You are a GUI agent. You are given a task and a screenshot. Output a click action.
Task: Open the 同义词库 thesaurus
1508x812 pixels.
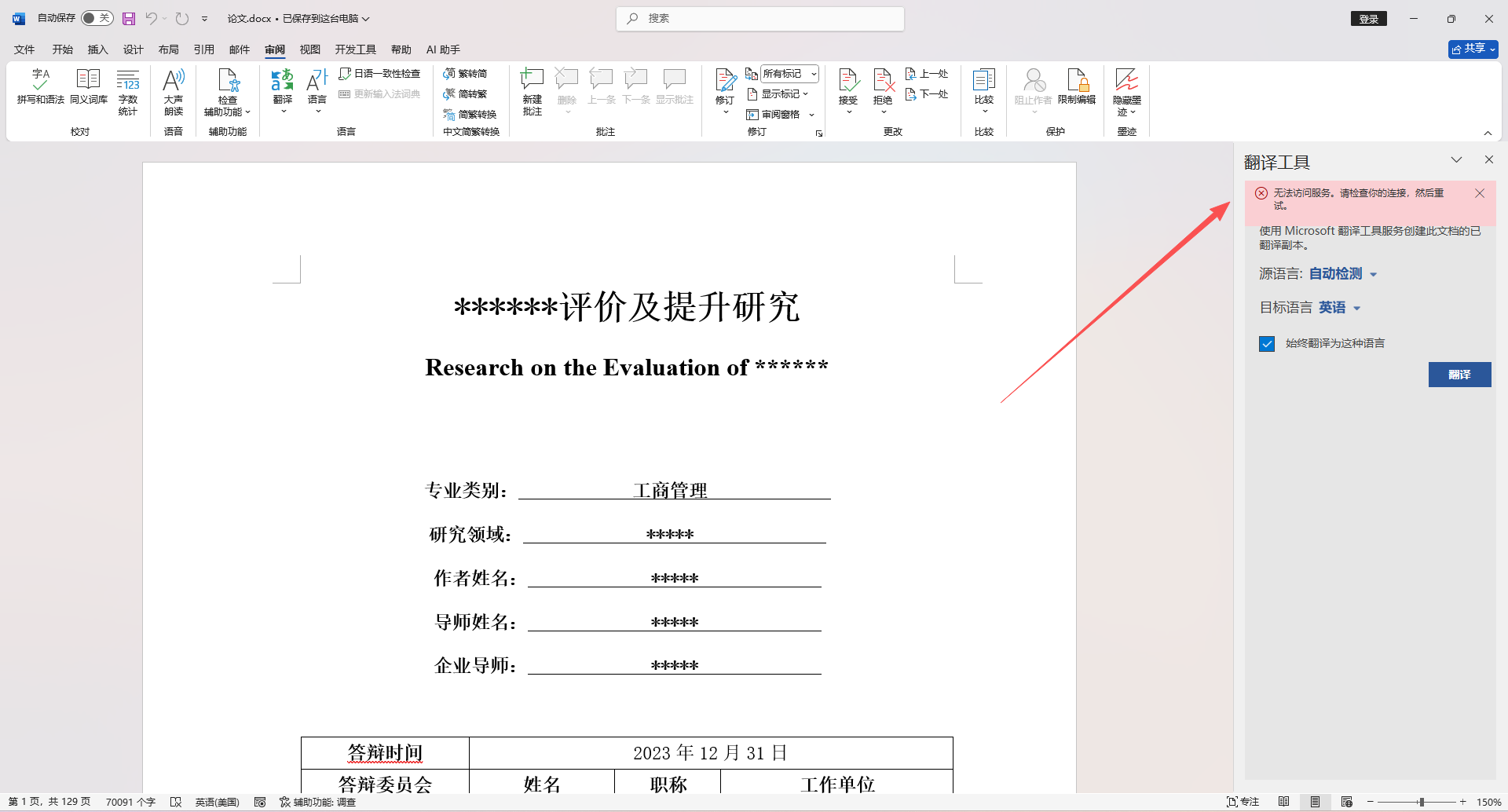89,86
